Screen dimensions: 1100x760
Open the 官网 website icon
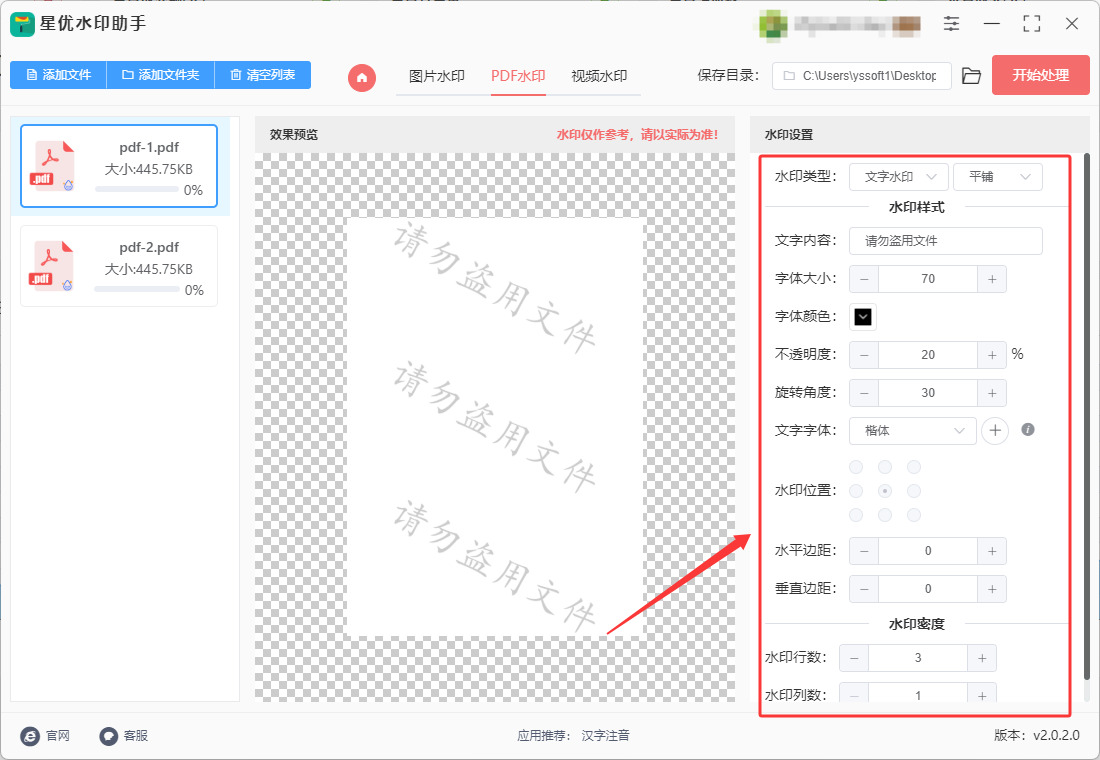click(30, 735)
